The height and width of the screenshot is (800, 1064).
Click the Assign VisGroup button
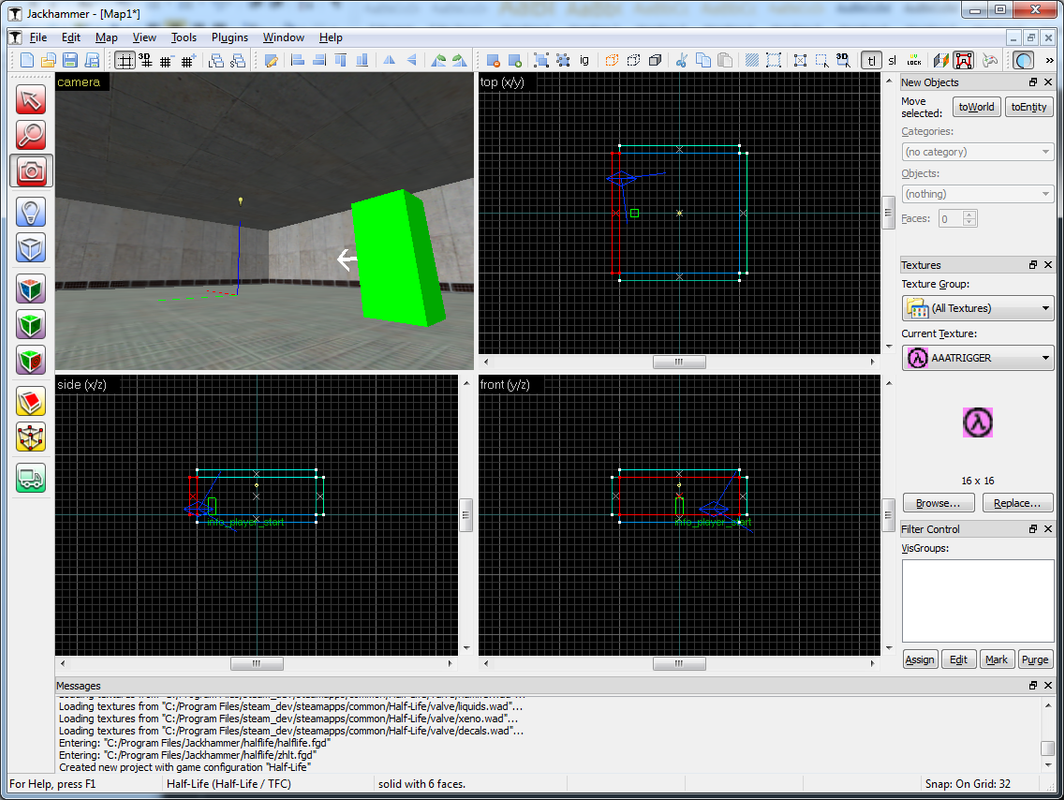[x=919, y=660]
